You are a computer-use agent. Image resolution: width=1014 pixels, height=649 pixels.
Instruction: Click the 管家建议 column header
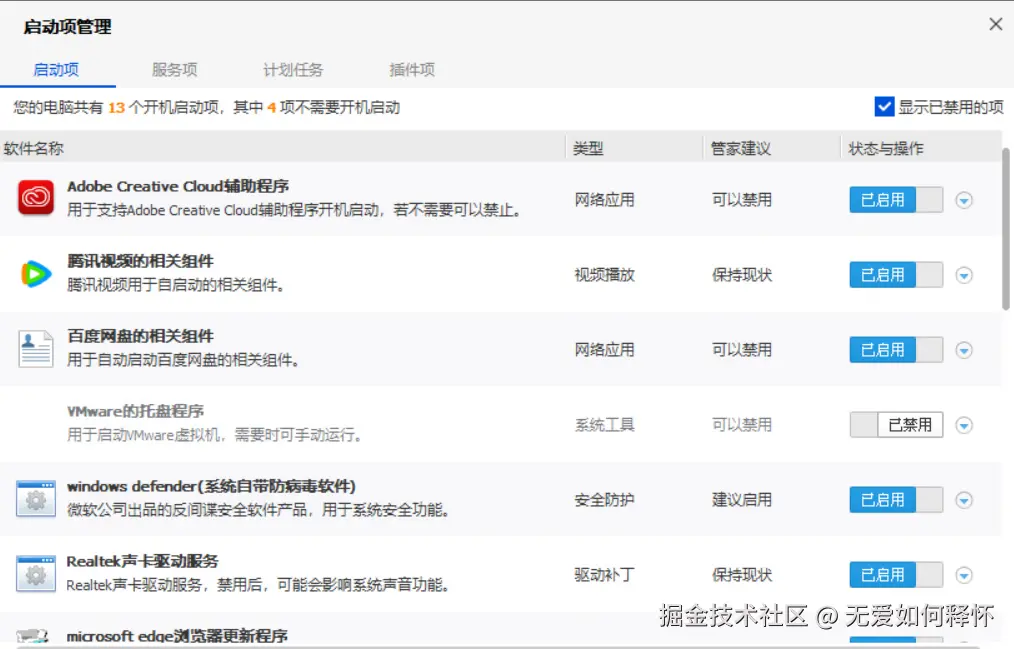tap(740, 149)
